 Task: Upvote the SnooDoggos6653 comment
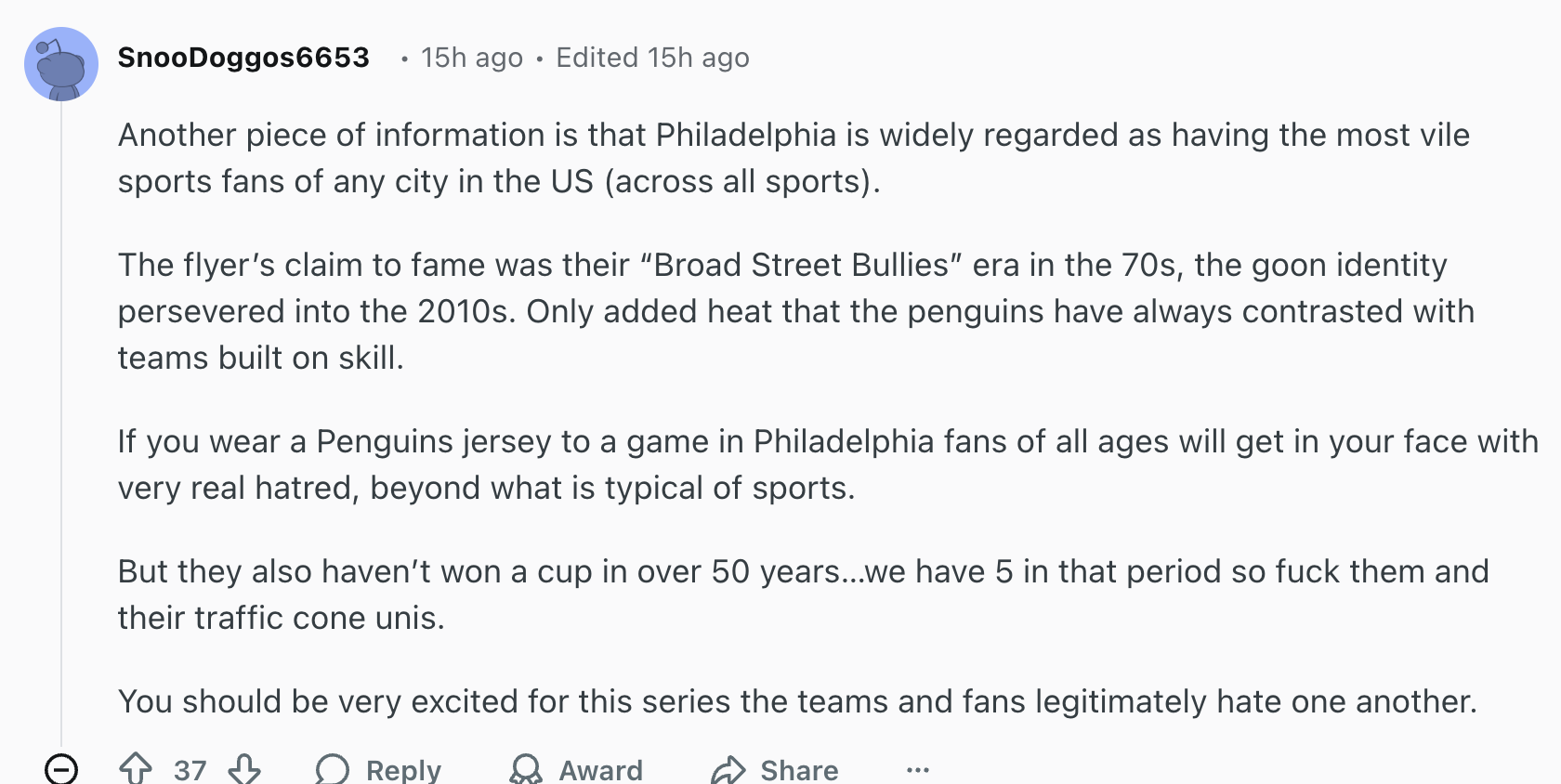[136, 769]
